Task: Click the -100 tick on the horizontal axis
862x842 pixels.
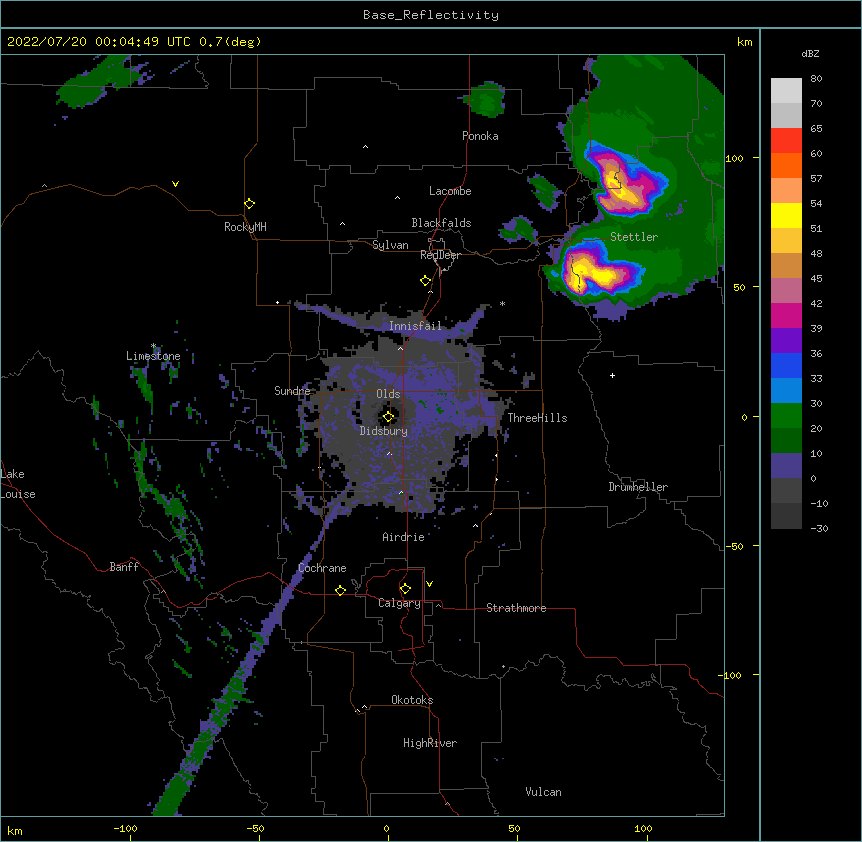Action: pyautogui.click(x=125, y=828)
